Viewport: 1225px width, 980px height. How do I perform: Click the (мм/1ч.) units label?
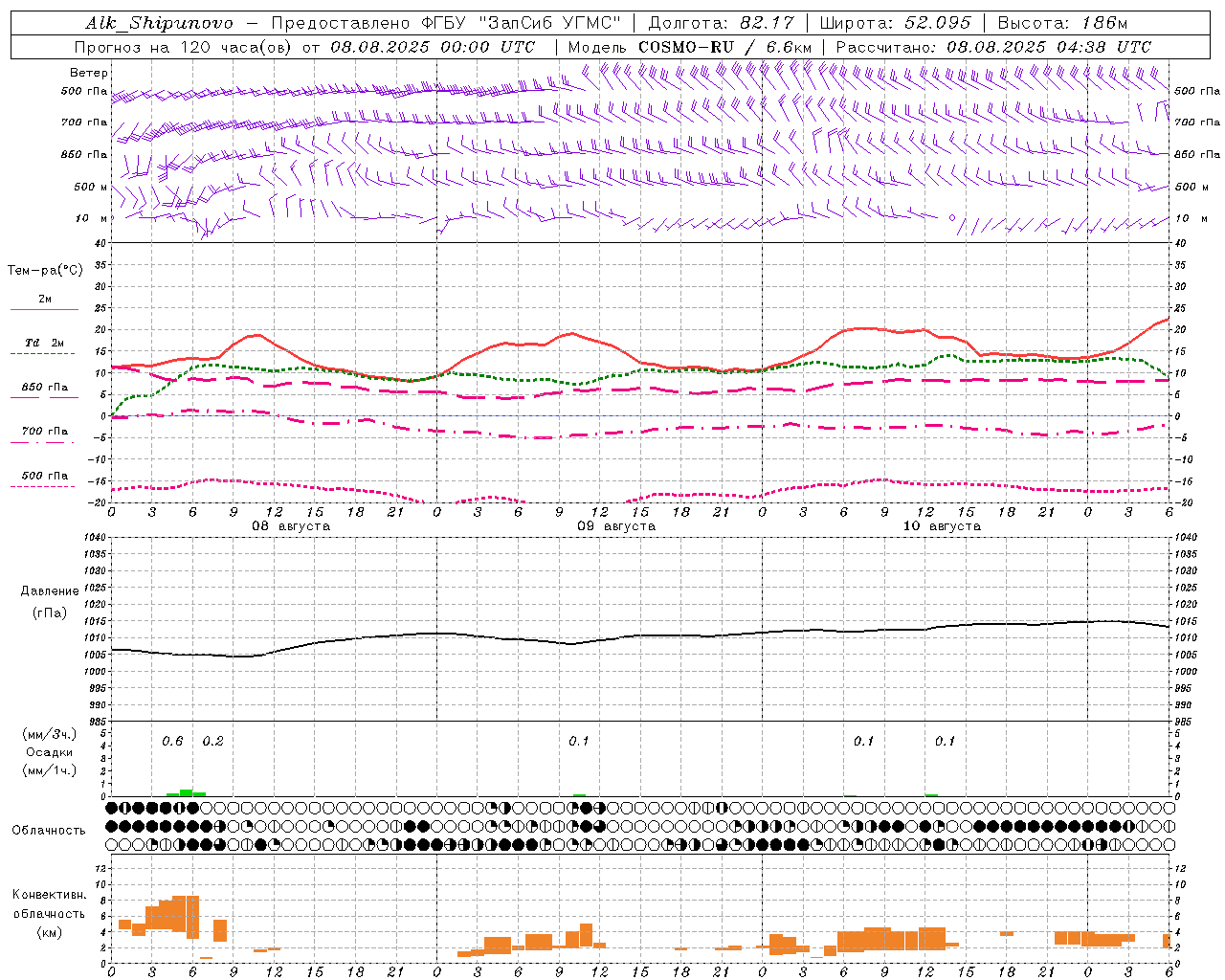[x=50, y=770]
